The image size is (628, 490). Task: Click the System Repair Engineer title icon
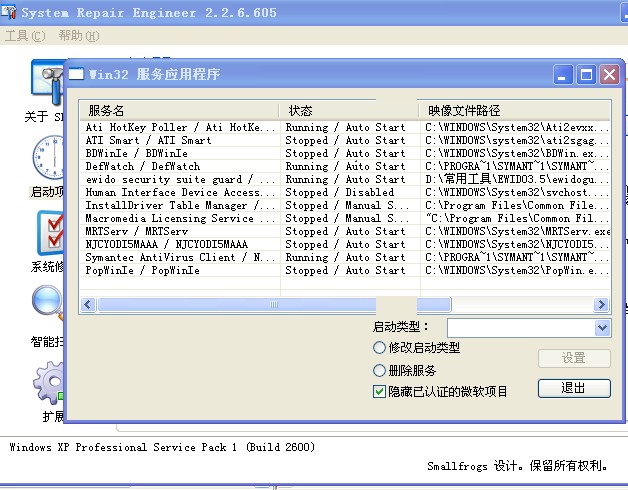tap(9, 12)
